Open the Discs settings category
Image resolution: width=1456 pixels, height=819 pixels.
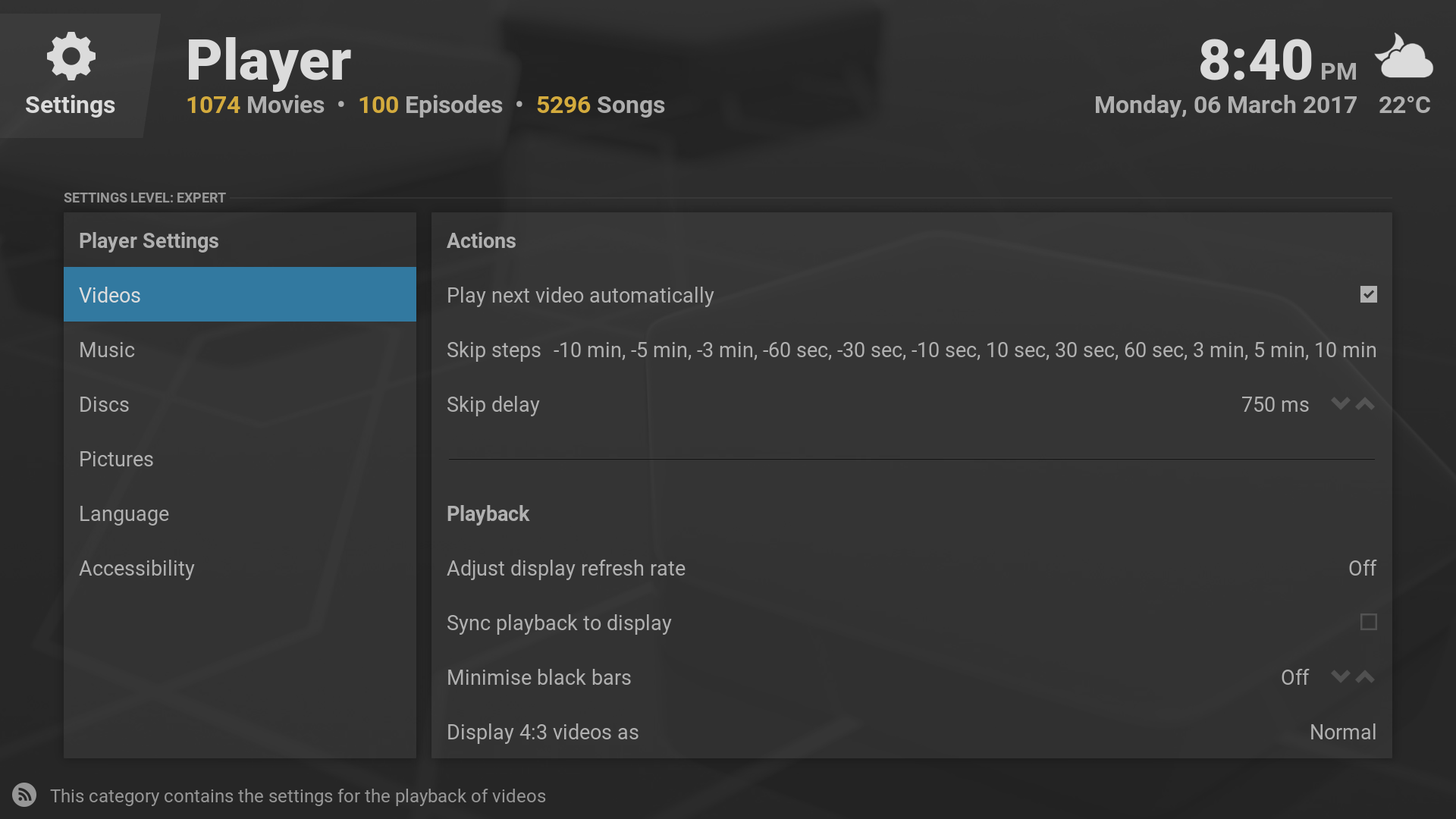[x=240, y=404]
